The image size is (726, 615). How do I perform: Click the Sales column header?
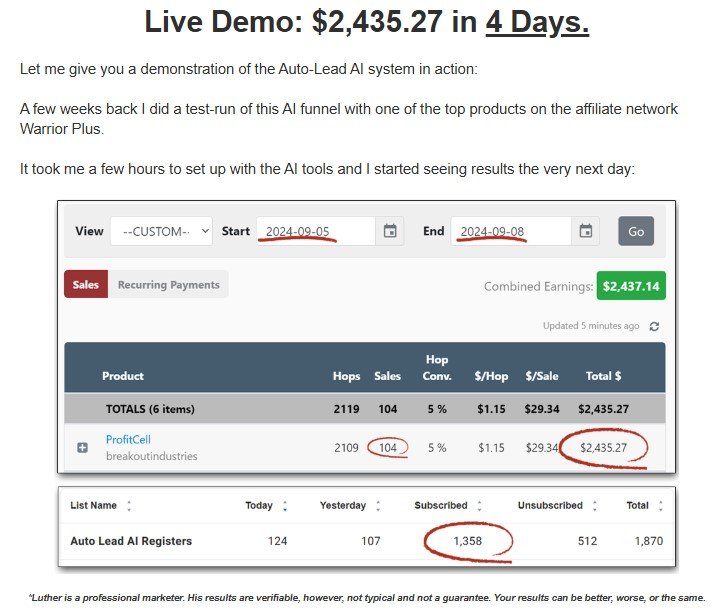388,376
